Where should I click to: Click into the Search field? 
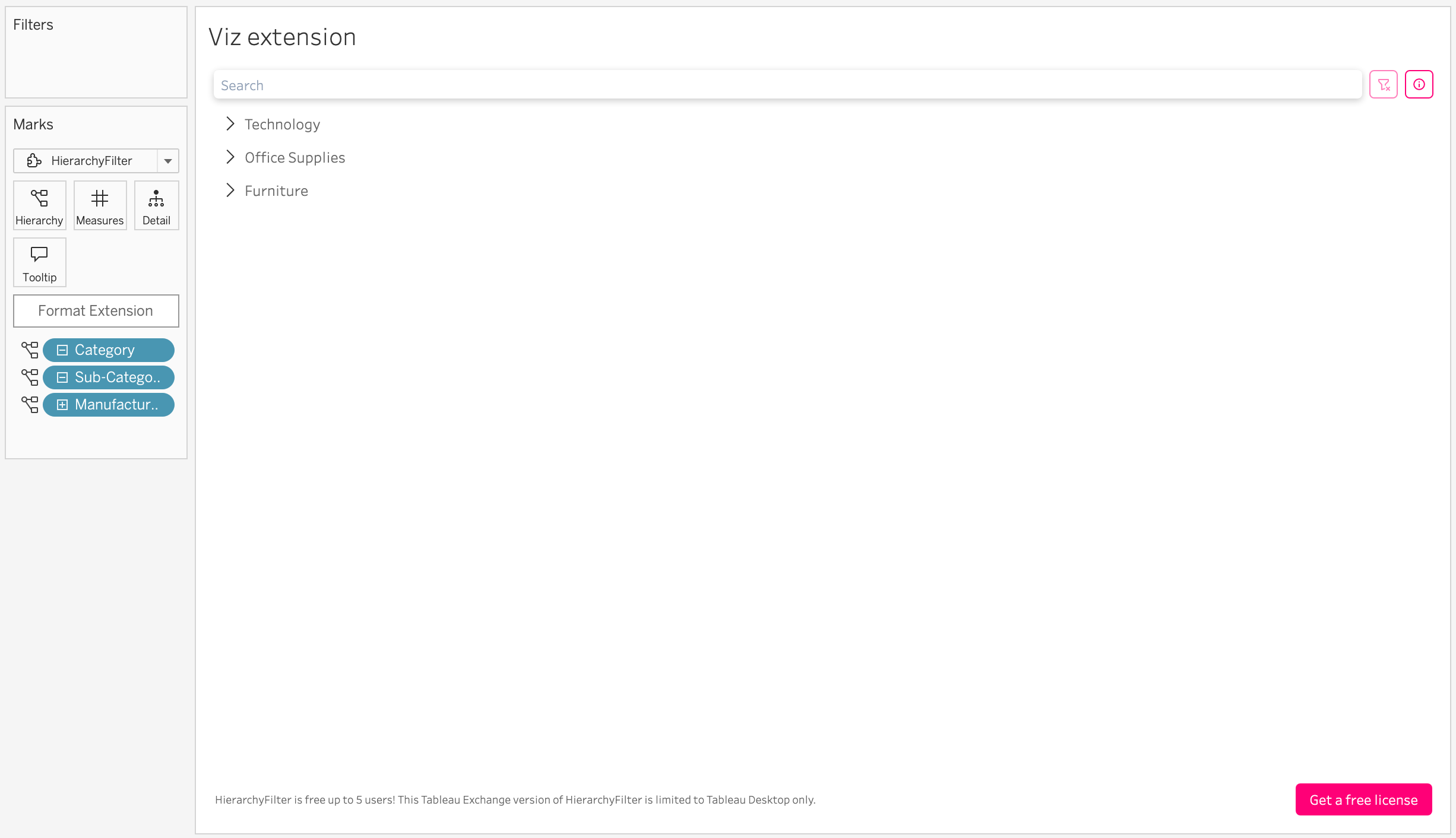(x=787, y=85)
